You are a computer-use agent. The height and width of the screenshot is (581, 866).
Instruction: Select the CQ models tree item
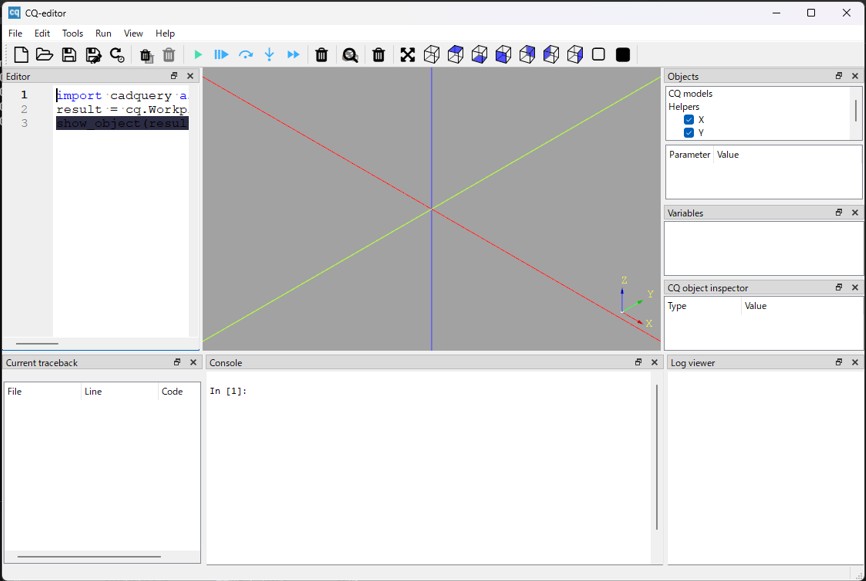click(x=690, y=94)
